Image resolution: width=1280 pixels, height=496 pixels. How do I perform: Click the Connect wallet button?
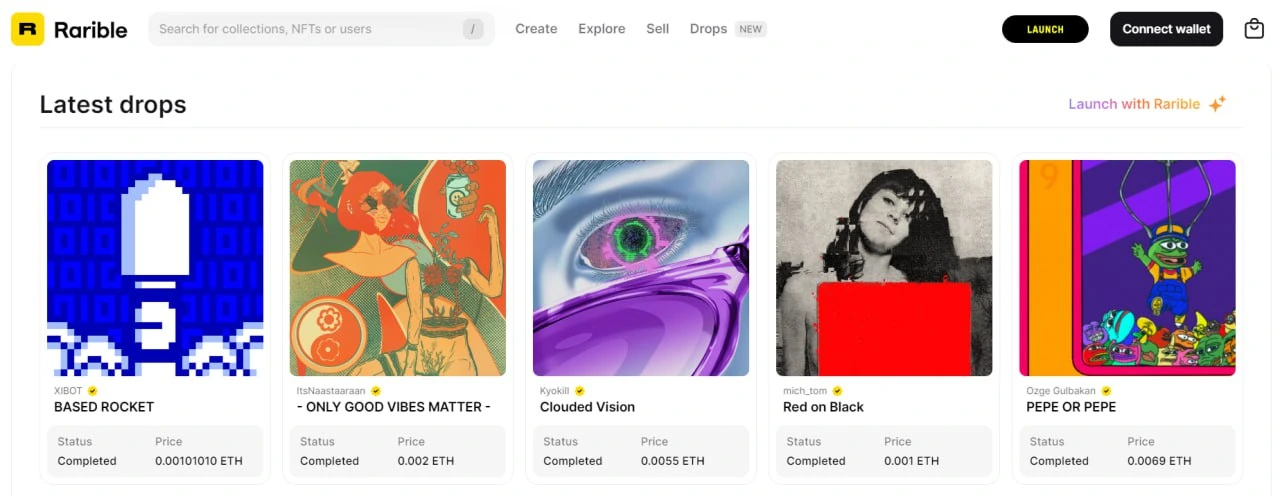1166,29
